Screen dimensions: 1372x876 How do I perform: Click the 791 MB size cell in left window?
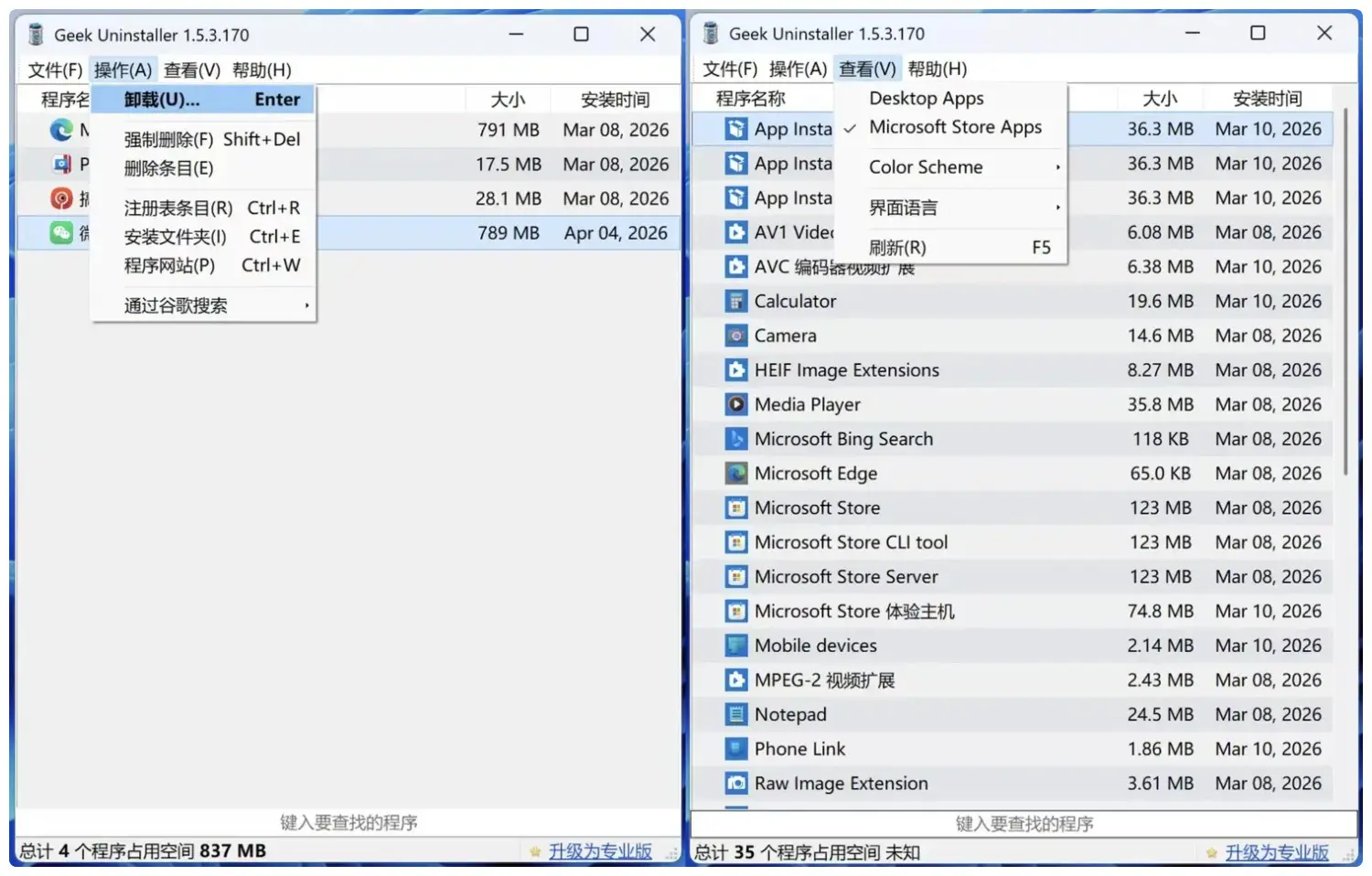click(509, 130)
